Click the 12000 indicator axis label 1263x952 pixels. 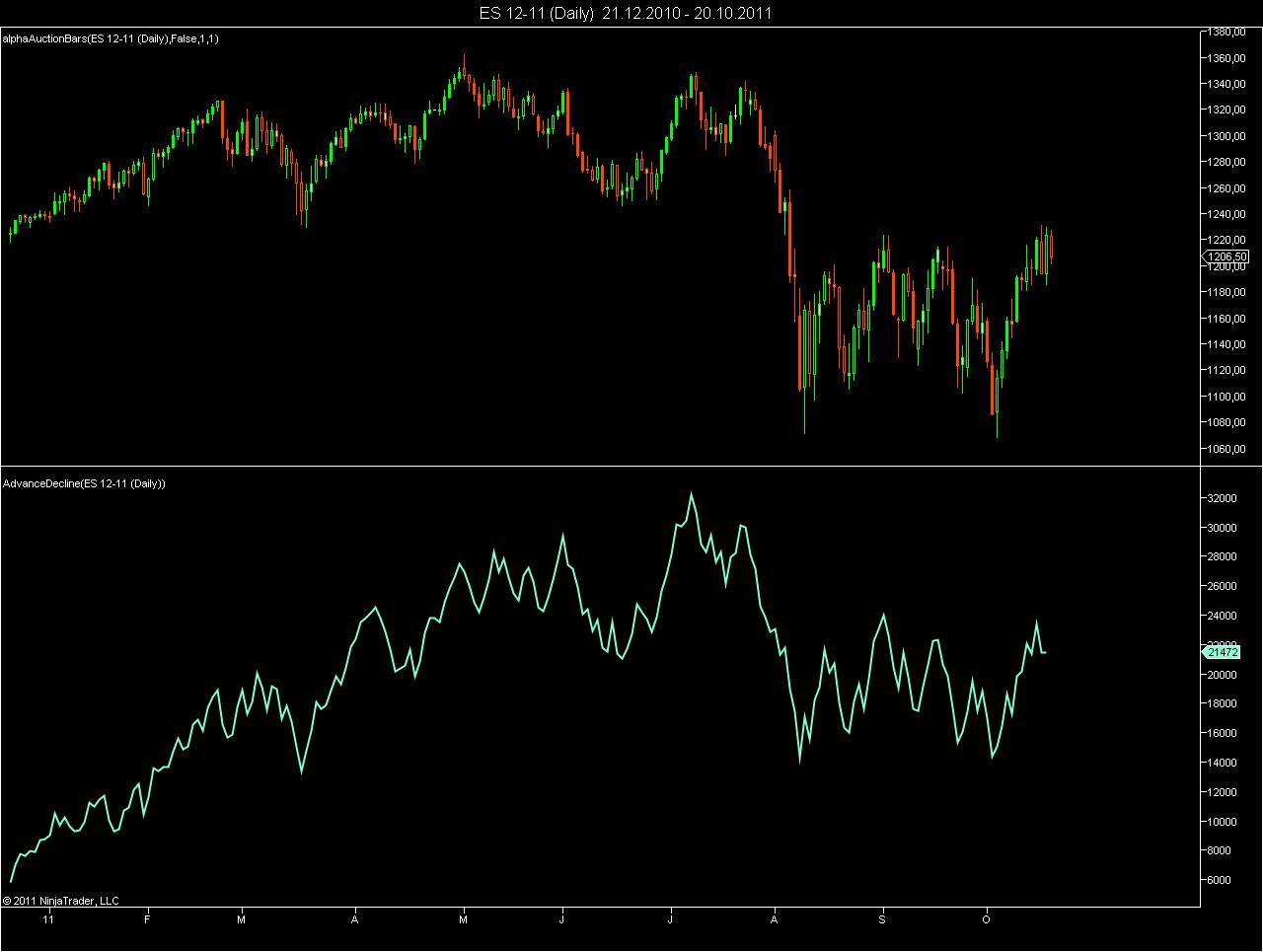[x=1224, y=792]
